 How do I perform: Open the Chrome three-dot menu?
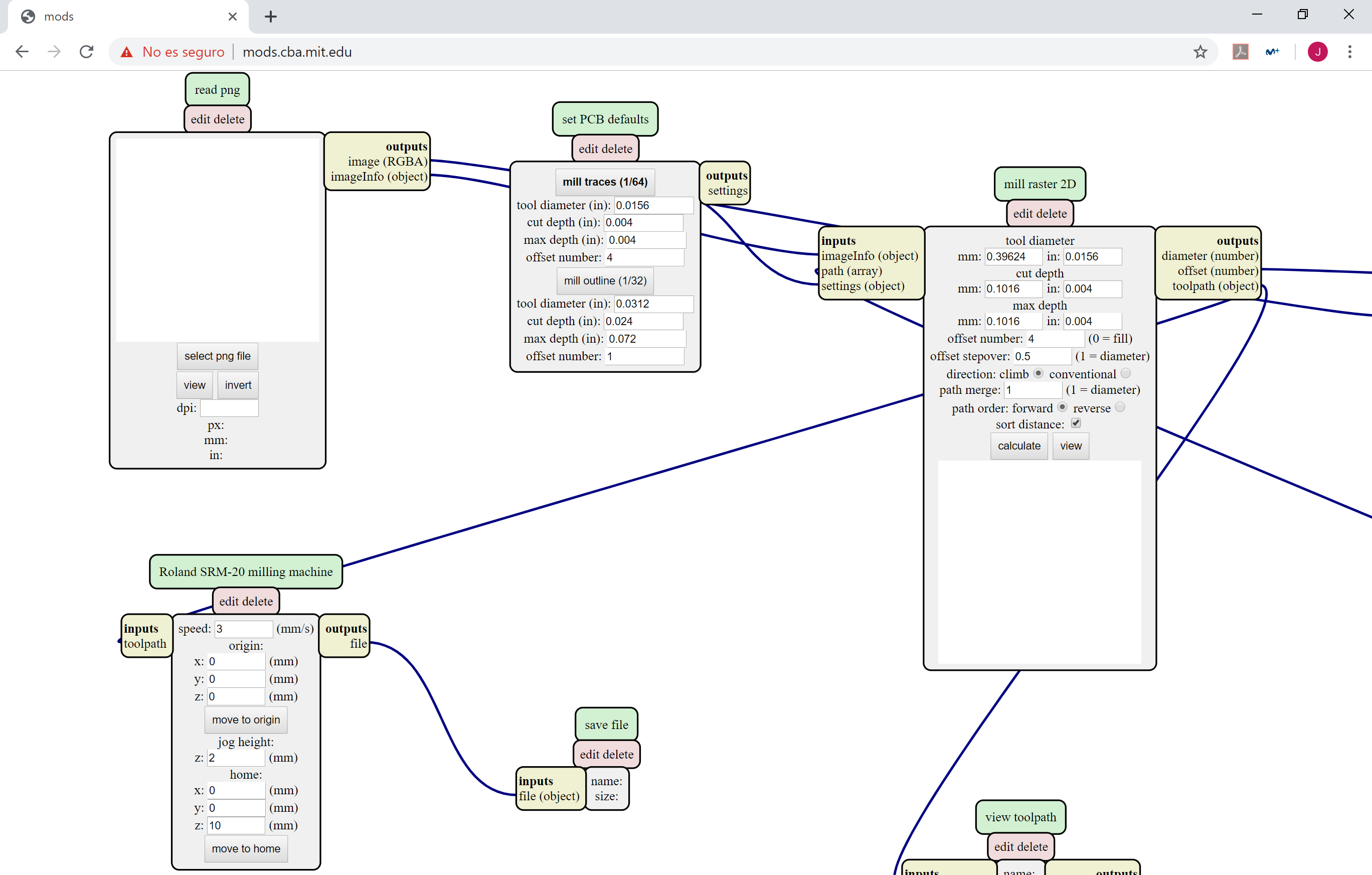[x=1349, y=52]
